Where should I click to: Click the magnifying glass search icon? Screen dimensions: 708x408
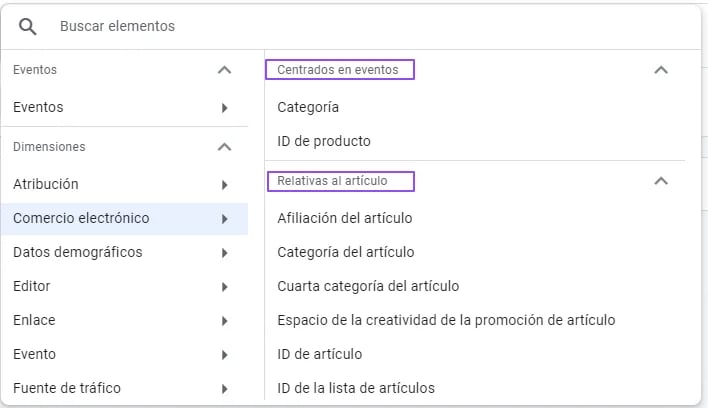pos(28,27)
